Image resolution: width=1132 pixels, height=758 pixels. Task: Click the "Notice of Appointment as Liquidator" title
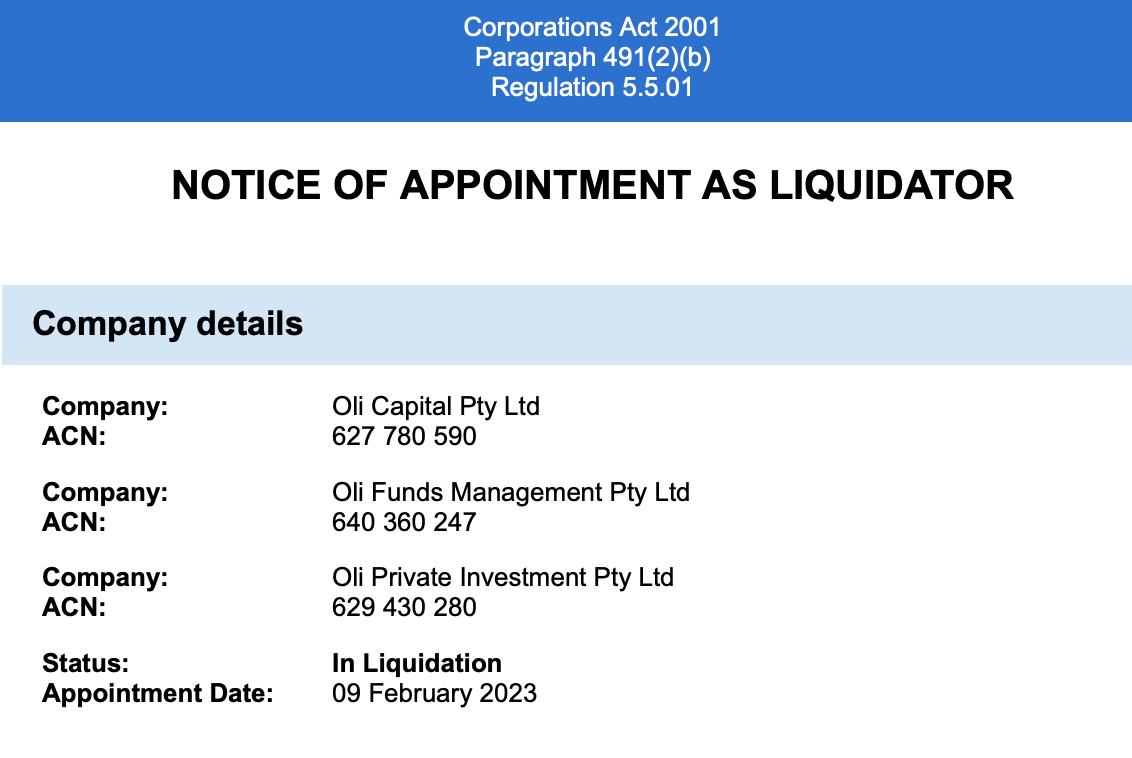coord(592,186)
